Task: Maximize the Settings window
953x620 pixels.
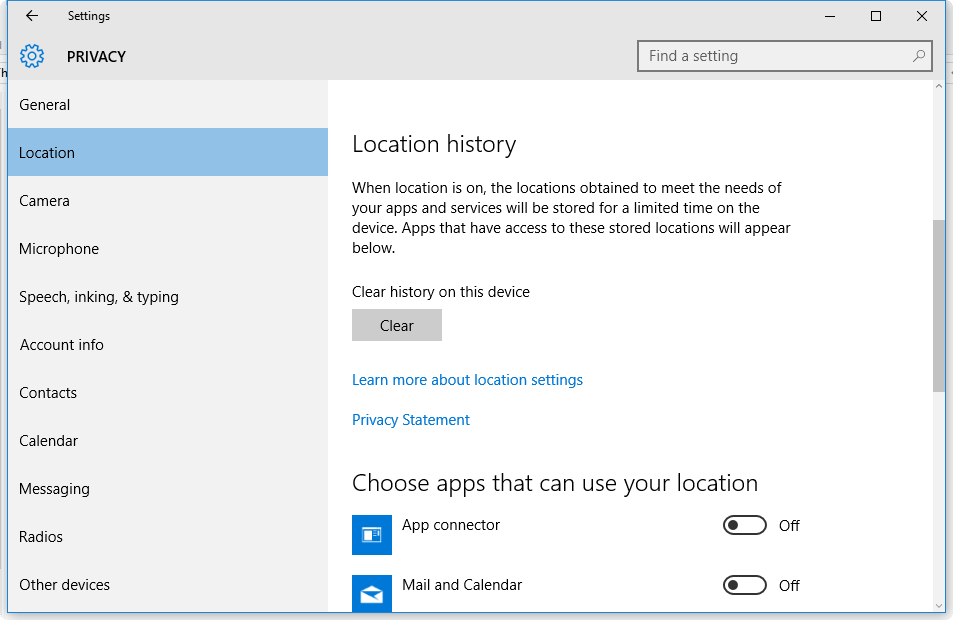Action: click(x=876, y=16)
